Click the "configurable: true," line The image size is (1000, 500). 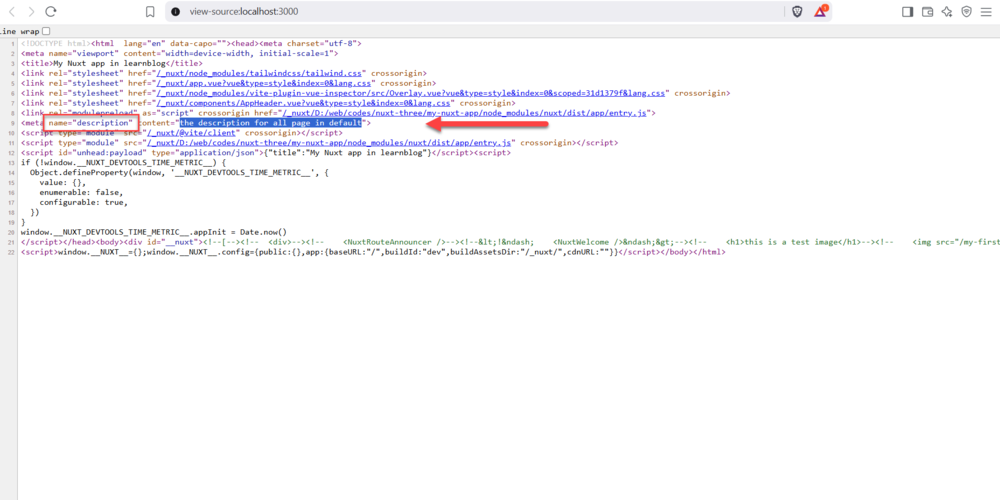(x=84, y=202)
